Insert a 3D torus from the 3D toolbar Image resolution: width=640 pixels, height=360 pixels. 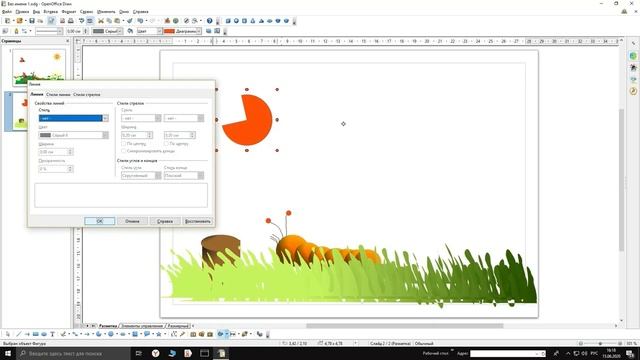[269, 21]
